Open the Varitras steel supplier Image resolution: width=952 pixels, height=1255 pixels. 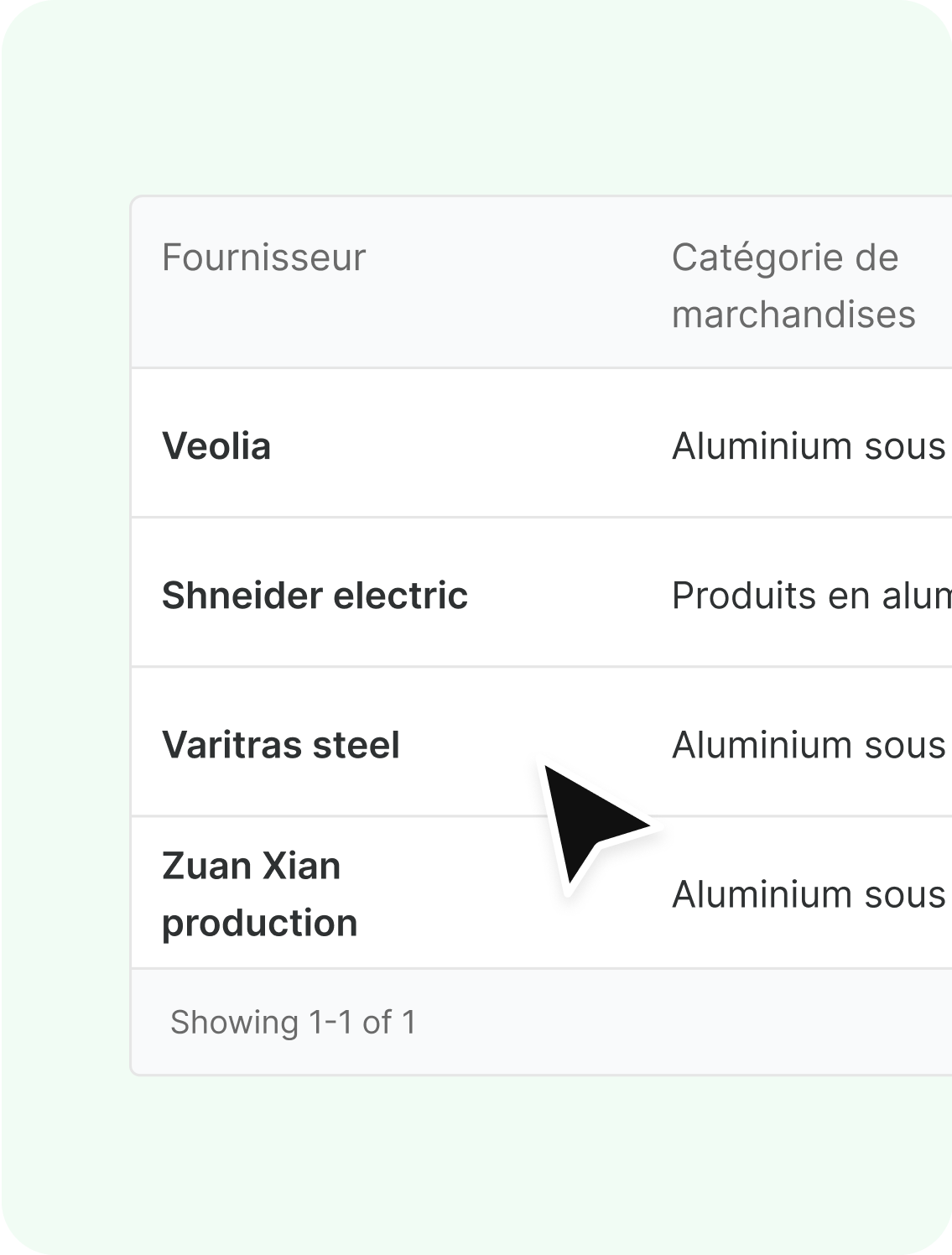(x=280, y=745)
